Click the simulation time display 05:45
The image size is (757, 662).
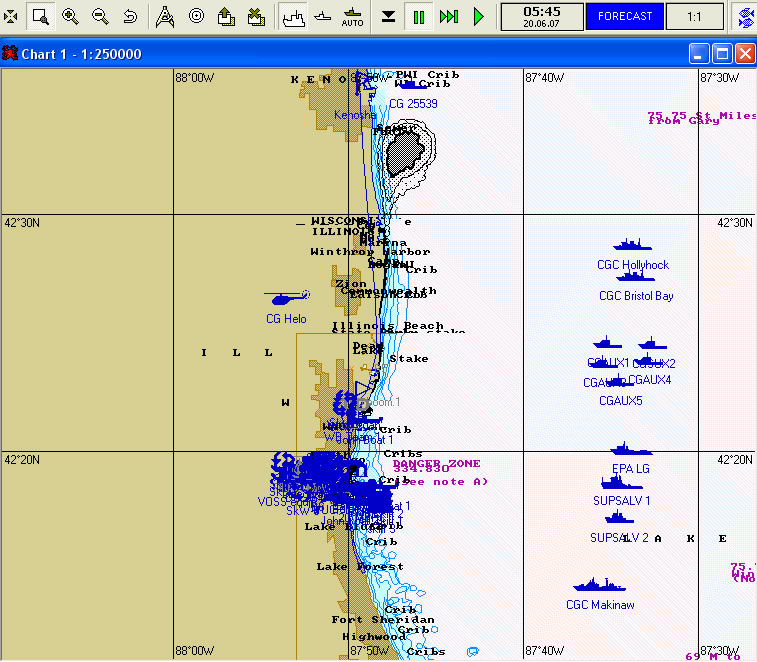coord(542,17)
